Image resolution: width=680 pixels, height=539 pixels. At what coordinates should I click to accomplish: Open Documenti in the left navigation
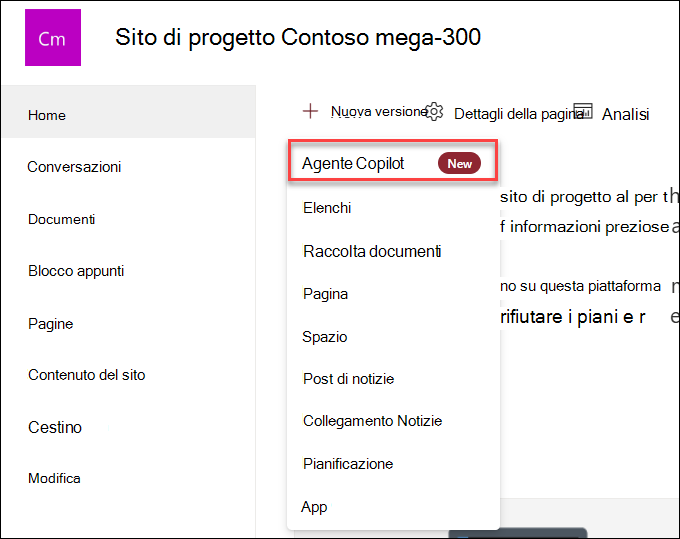(x=62, y=219)
